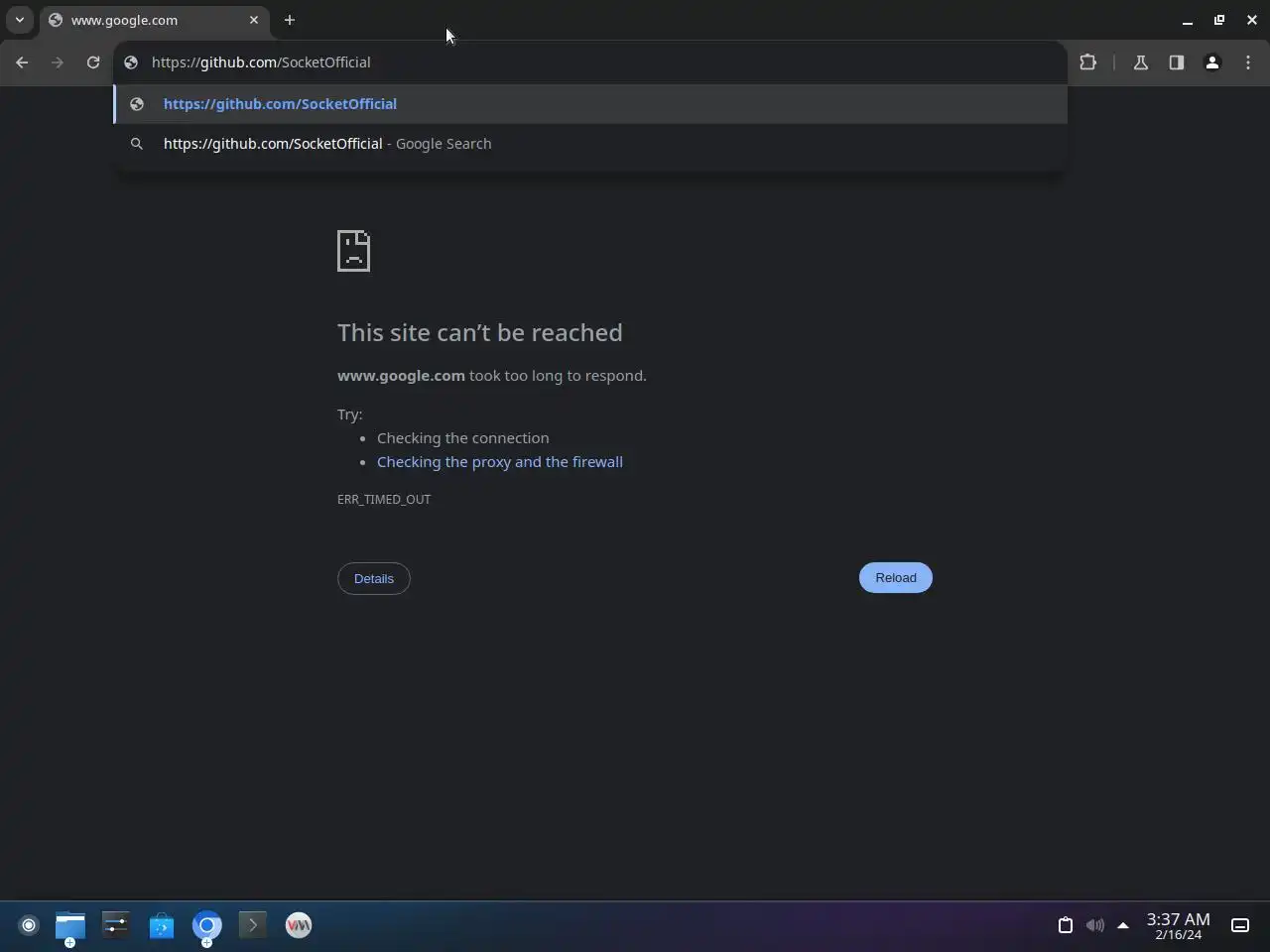The width and height of the screenshot is (1270, 952).
Task: Click the blue Reload button
Action: (896, 578)
